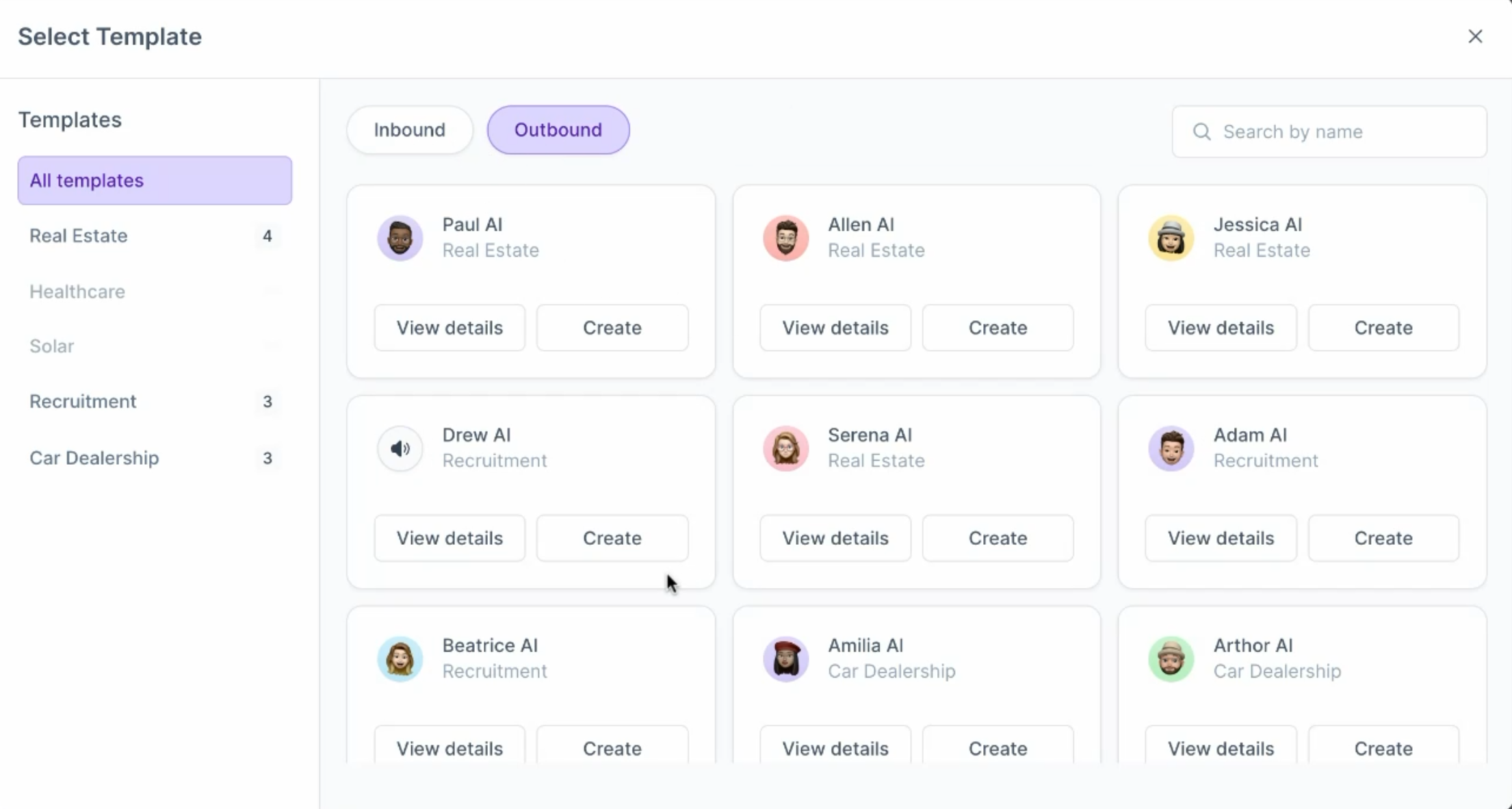Select the Outbound templates toggle
This screenshot has height=809, width=1512.
558,130
